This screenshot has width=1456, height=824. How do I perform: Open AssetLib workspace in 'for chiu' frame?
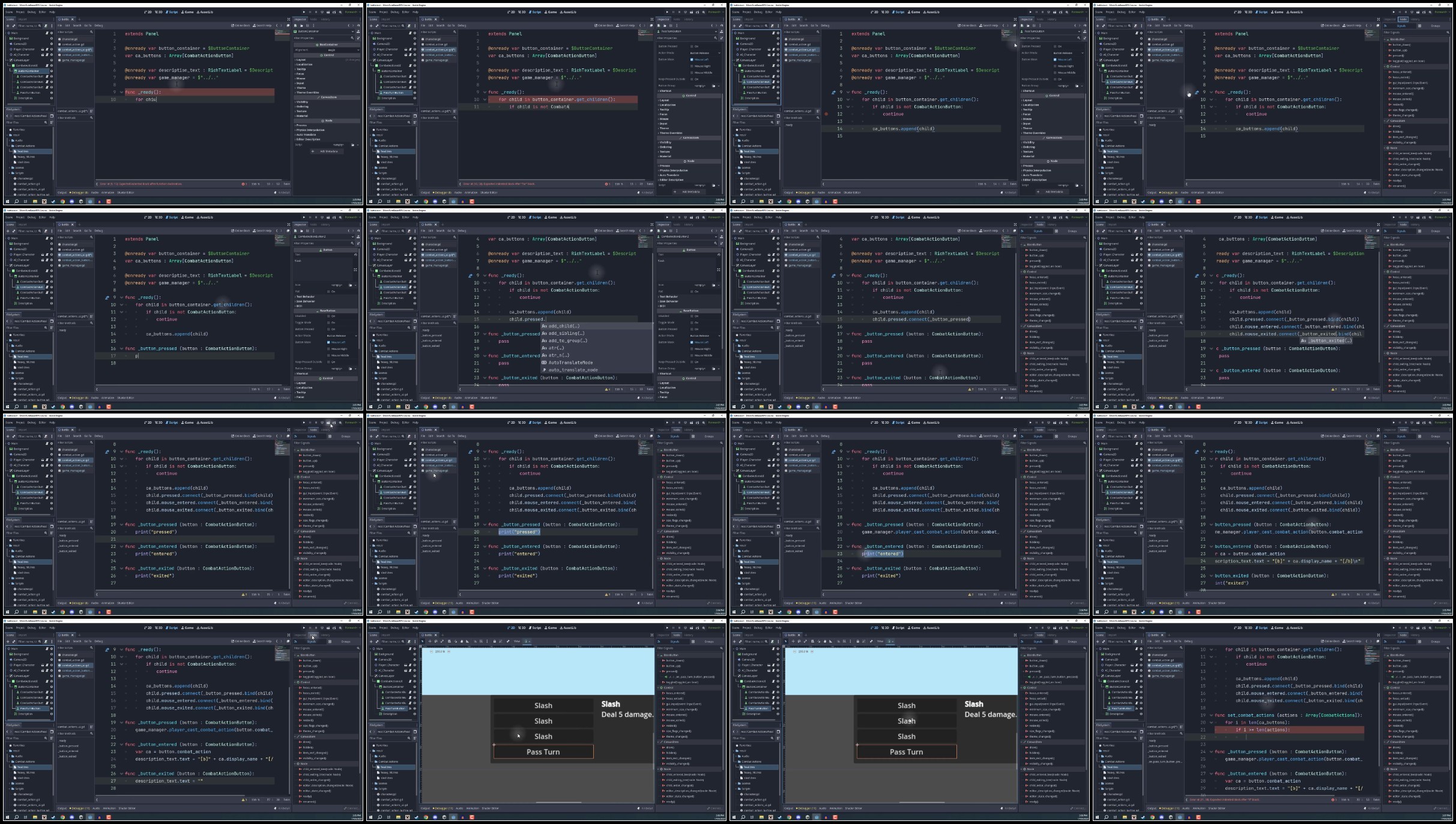pyautogui.click(x=205, y=12)
